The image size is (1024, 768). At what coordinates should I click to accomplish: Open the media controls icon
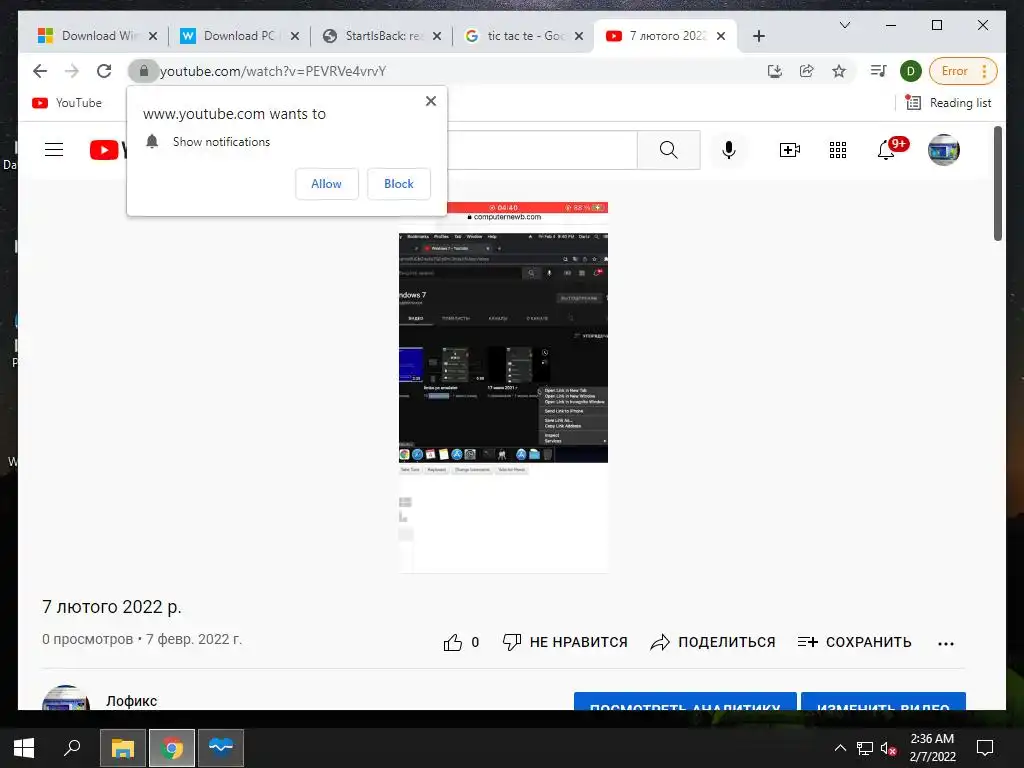878,71
